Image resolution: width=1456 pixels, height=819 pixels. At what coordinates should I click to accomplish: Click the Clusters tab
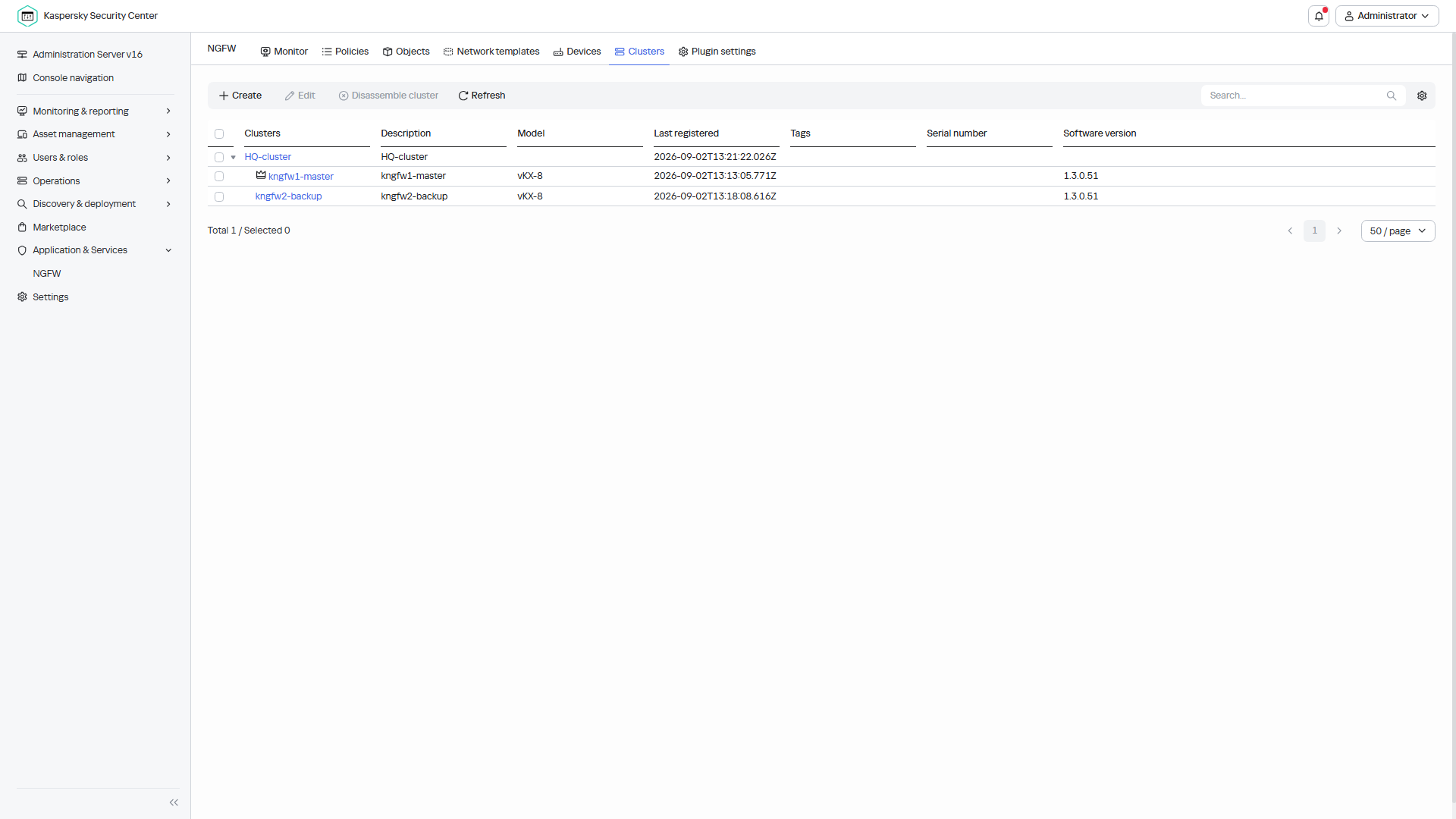click(639, 52)
